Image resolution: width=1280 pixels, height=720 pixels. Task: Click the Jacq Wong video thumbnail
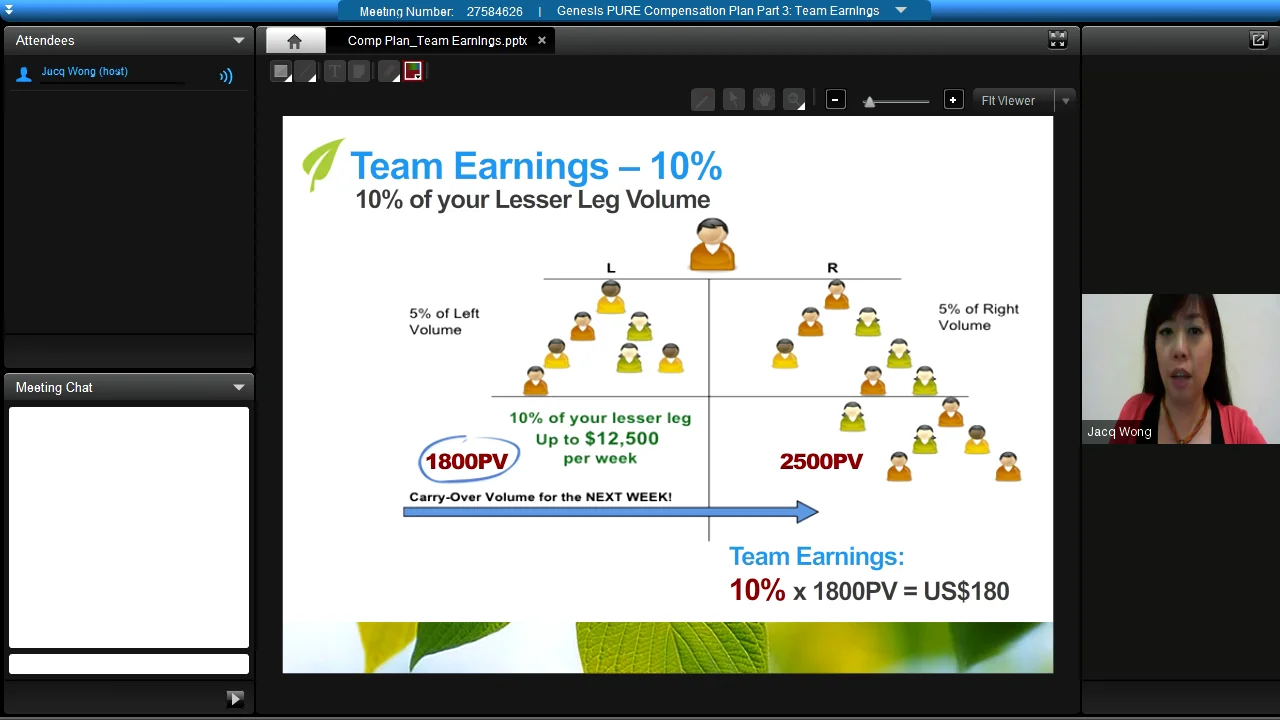[x=1180, y=369]
